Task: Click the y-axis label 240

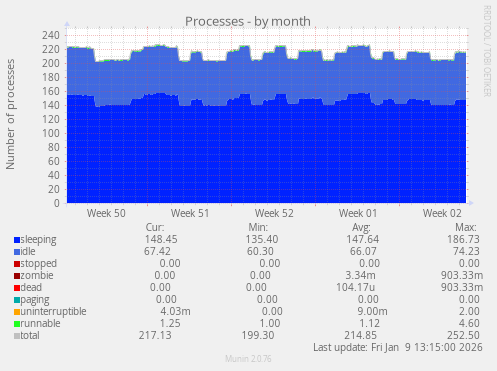Action: click(x=51, y=35)
